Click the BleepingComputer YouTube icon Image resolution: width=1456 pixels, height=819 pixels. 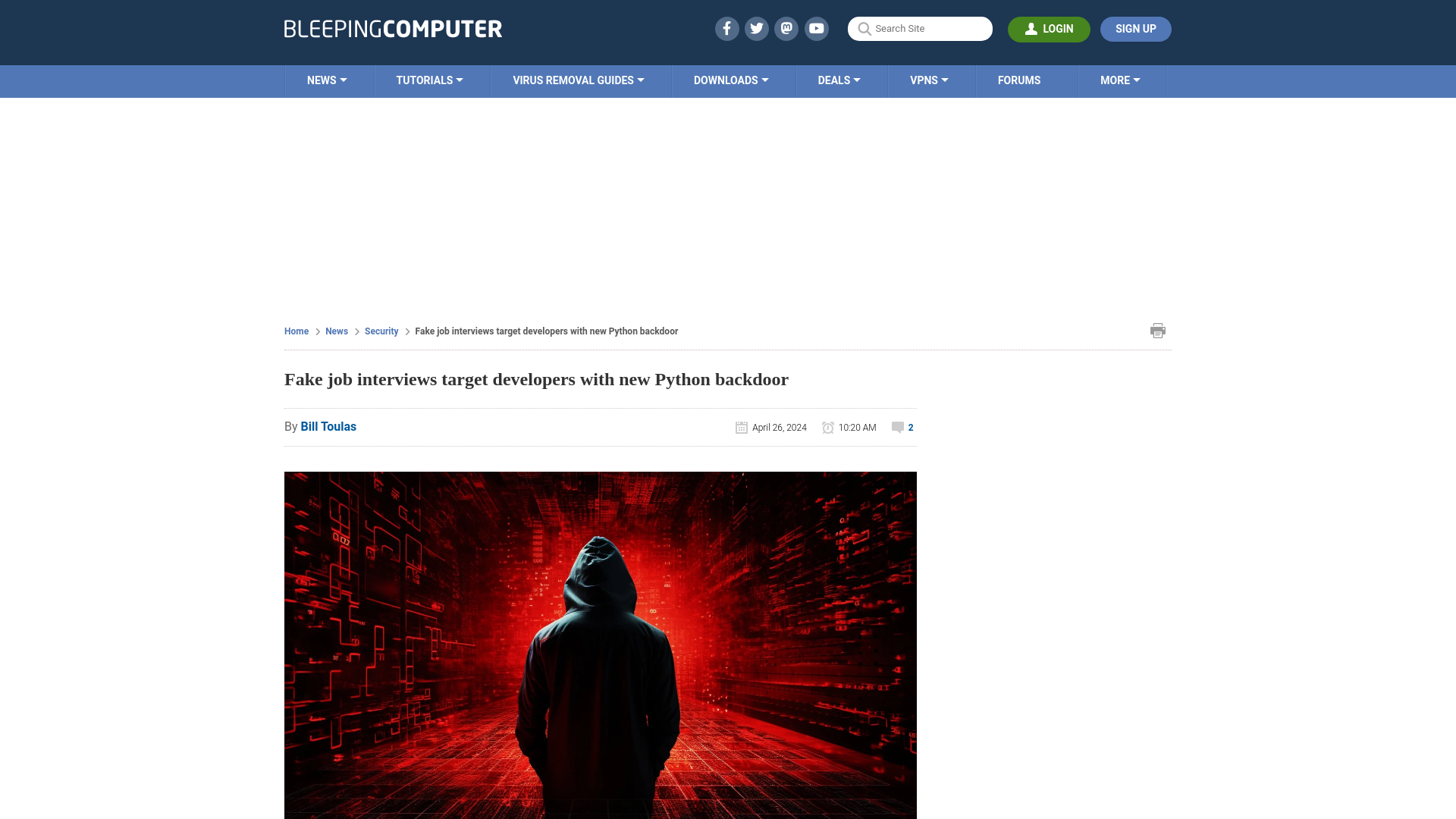817,28
